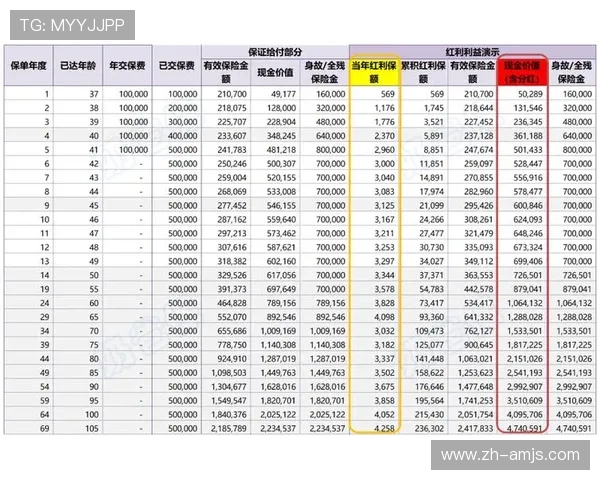Select the cell showing 1,745
Viewport: 600px width, 480px height.
click(423, 108)
